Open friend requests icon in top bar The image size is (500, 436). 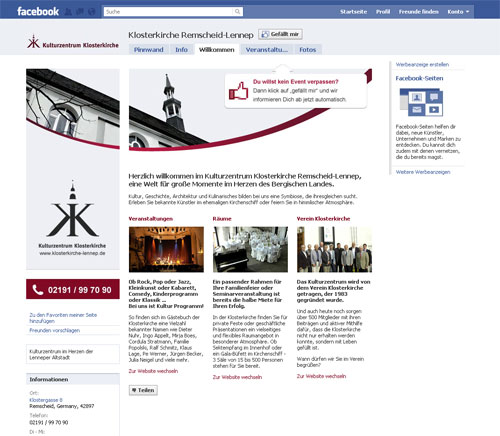[68, 12]
